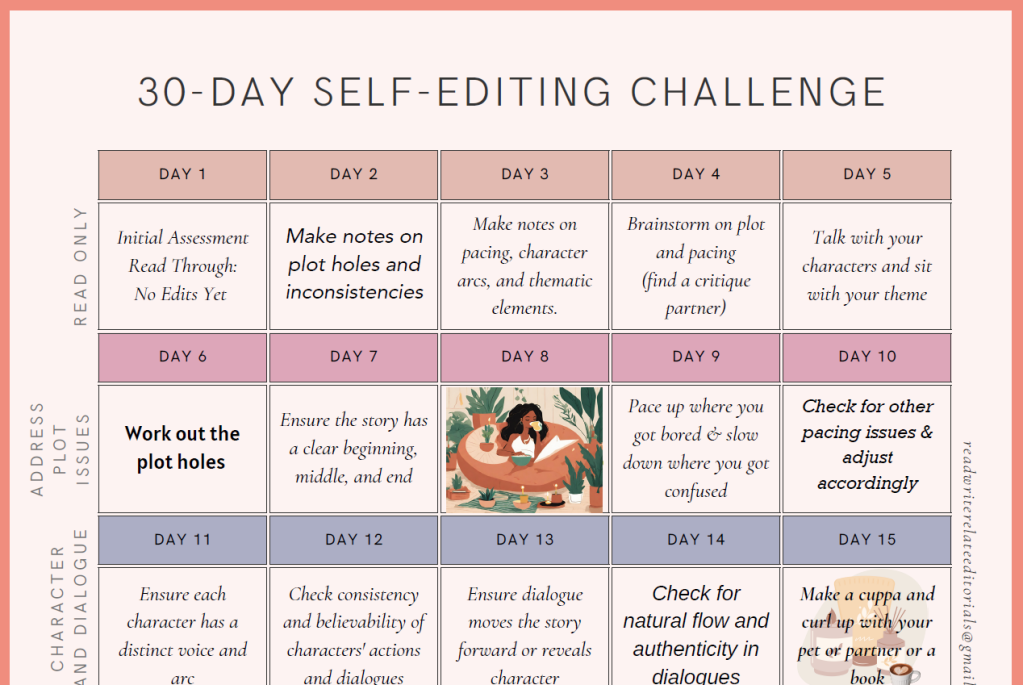Click the vertical email address text
This screenshot has width=1023, height=685.
pos(969,562)
